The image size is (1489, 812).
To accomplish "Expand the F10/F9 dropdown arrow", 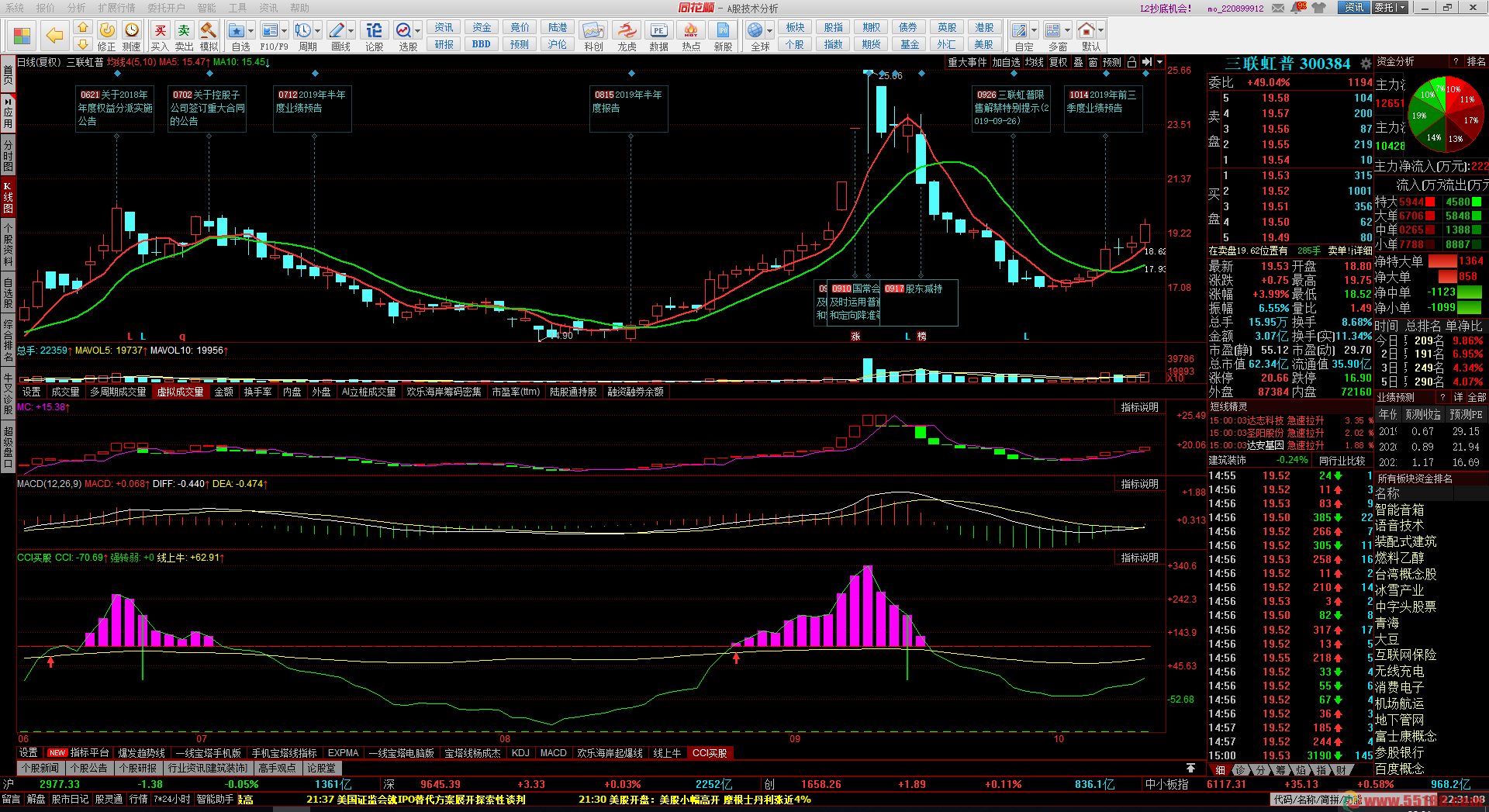I will click(x=284, y=31).
